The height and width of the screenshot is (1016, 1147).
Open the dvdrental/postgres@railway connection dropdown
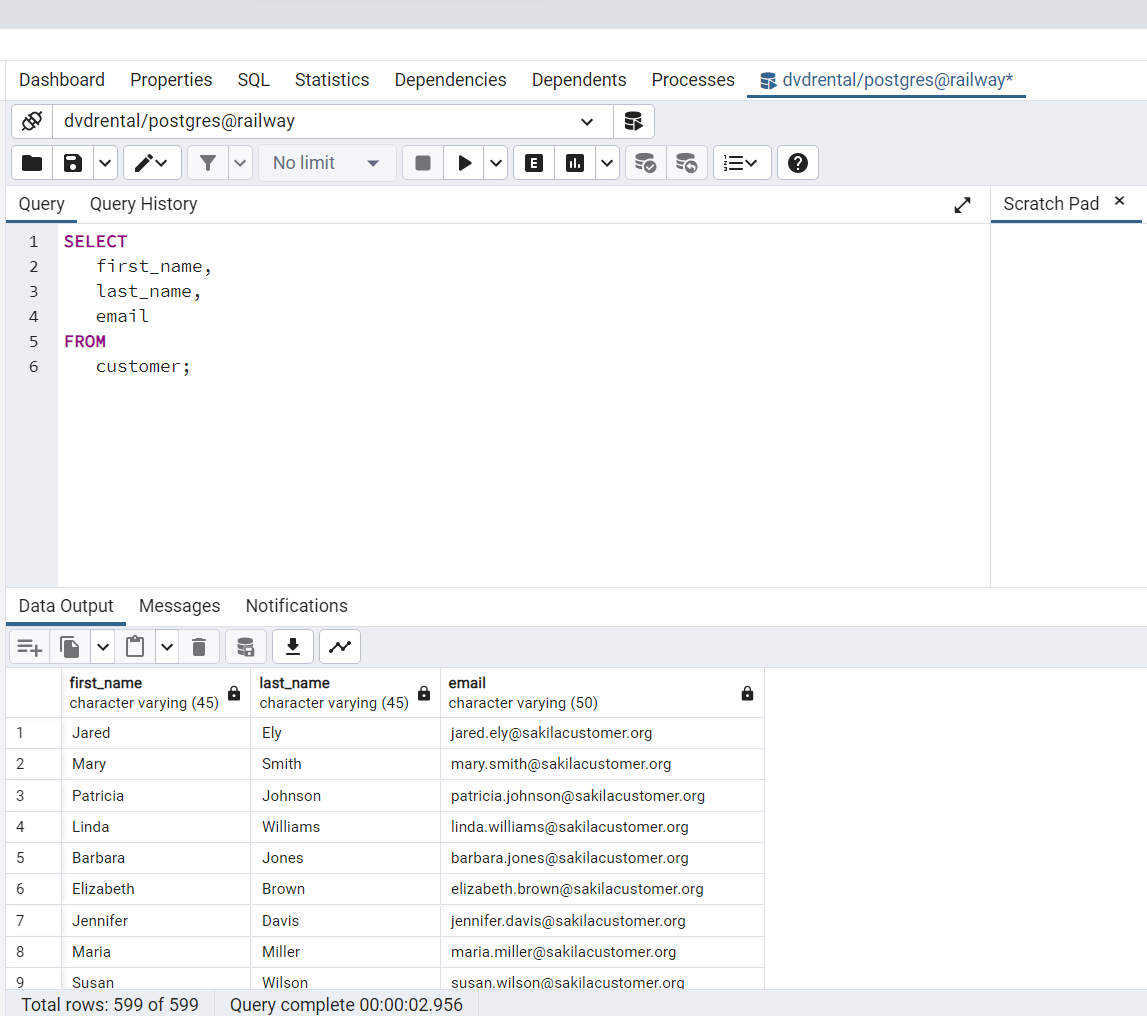pos(333,121)
